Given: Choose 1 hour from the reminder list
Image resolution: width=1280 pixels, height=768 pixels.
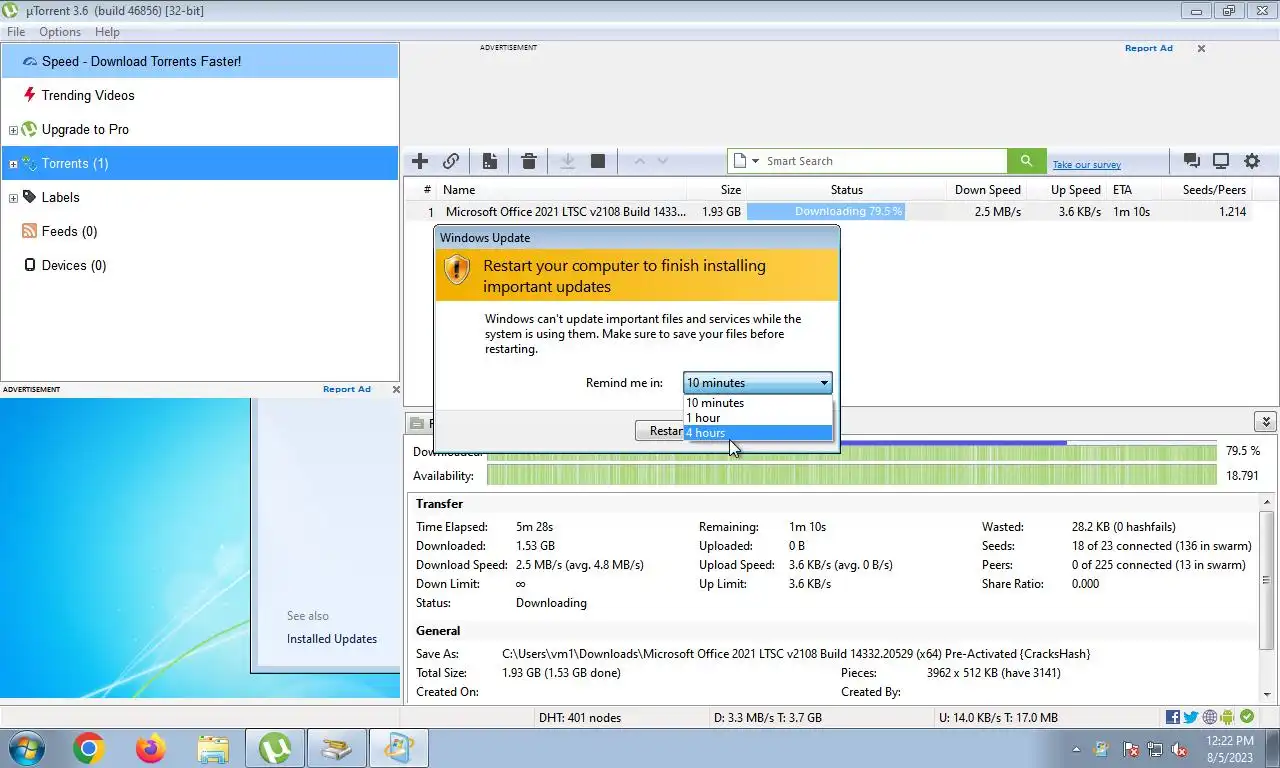Looking at the screenshot, I should [x=757, y=418].
